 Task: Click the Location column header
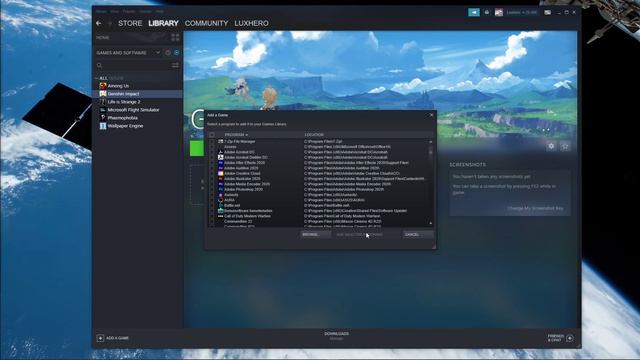[x=314, y=135]
